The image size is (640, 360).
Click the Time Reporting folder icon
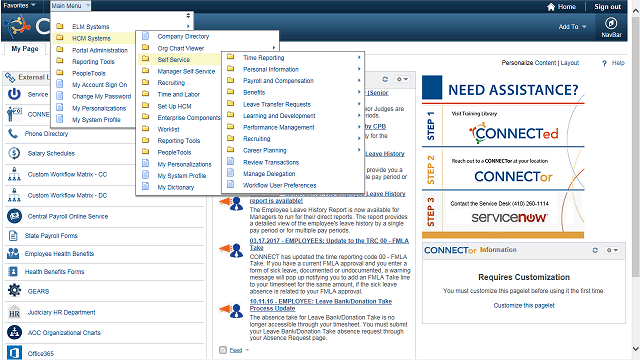[231, 57]
